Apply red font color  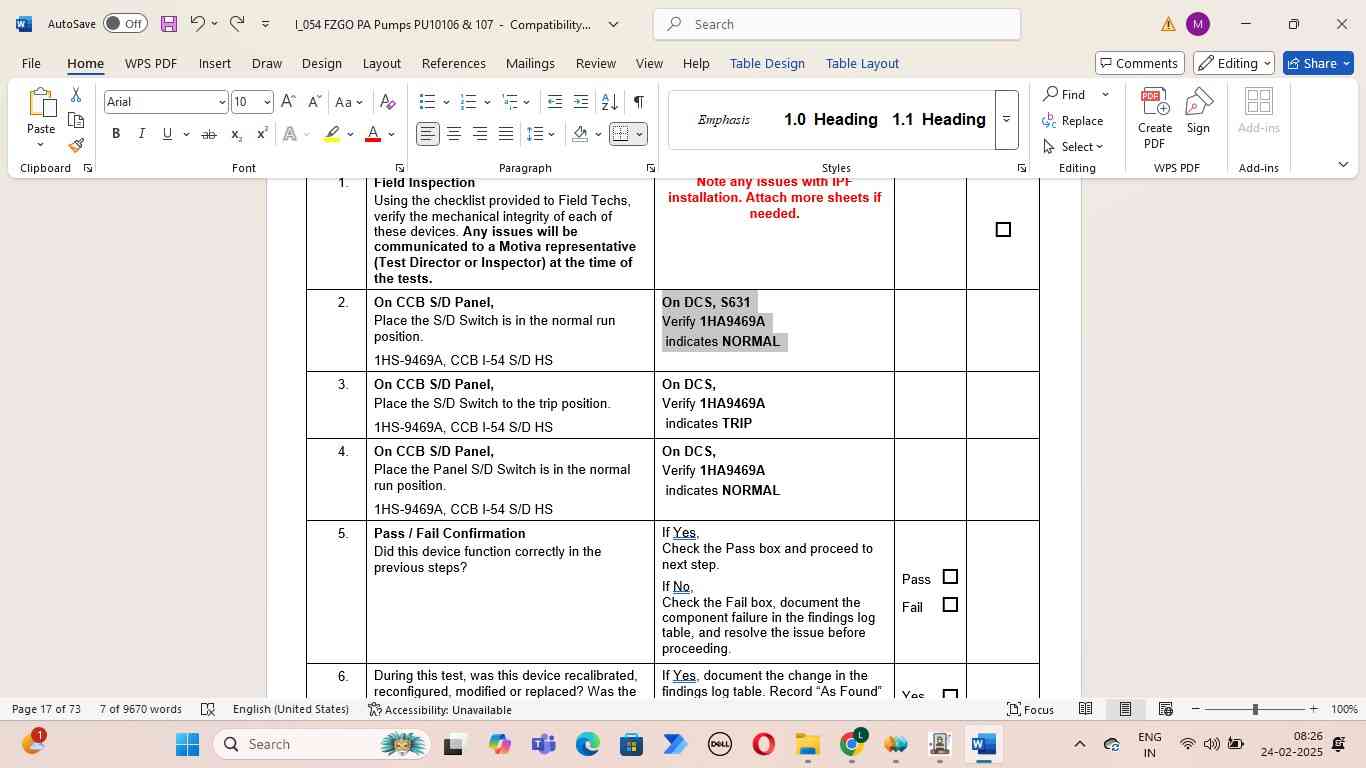373,134
